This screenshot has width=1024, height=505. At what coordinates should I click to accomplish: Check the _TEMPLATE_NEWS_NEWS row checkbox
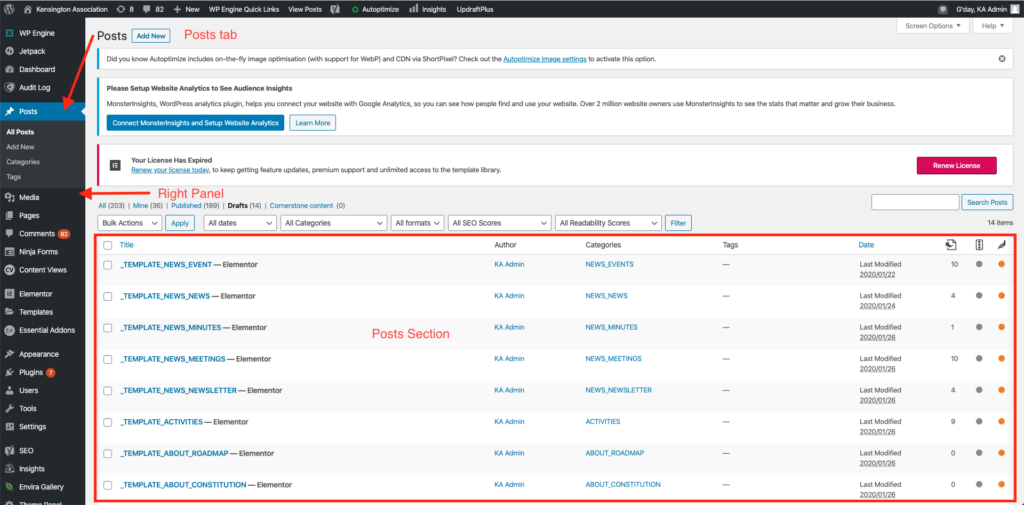point(108,296)
